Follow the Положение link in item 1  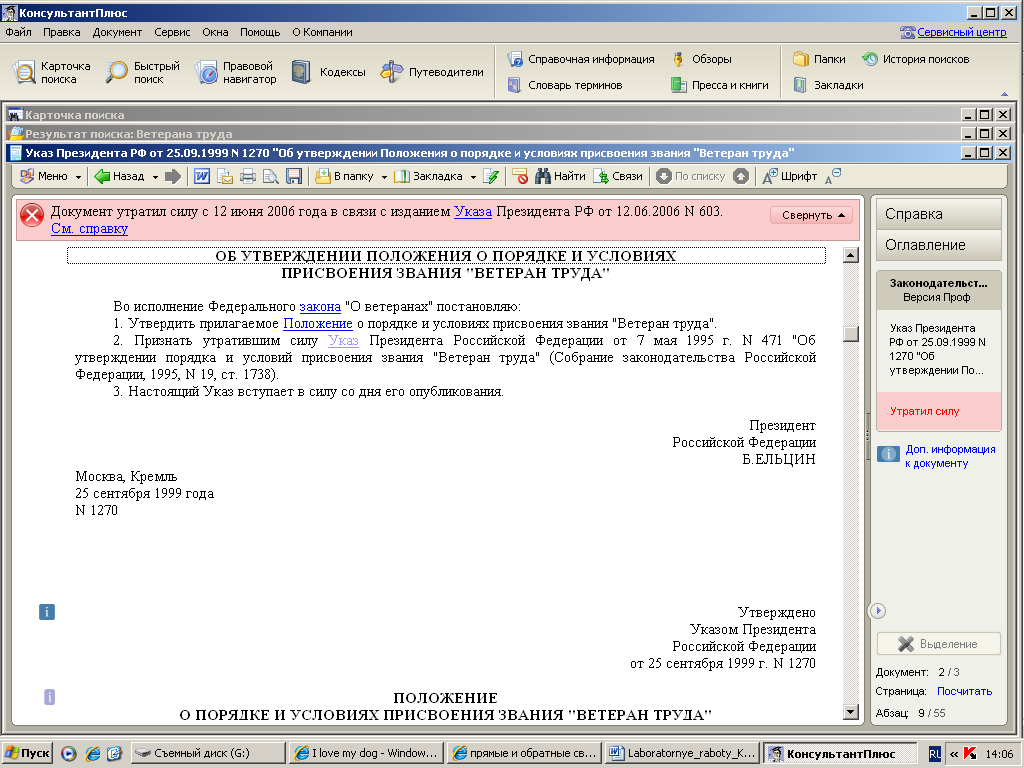pyautogui.click(x=317, y=323)
